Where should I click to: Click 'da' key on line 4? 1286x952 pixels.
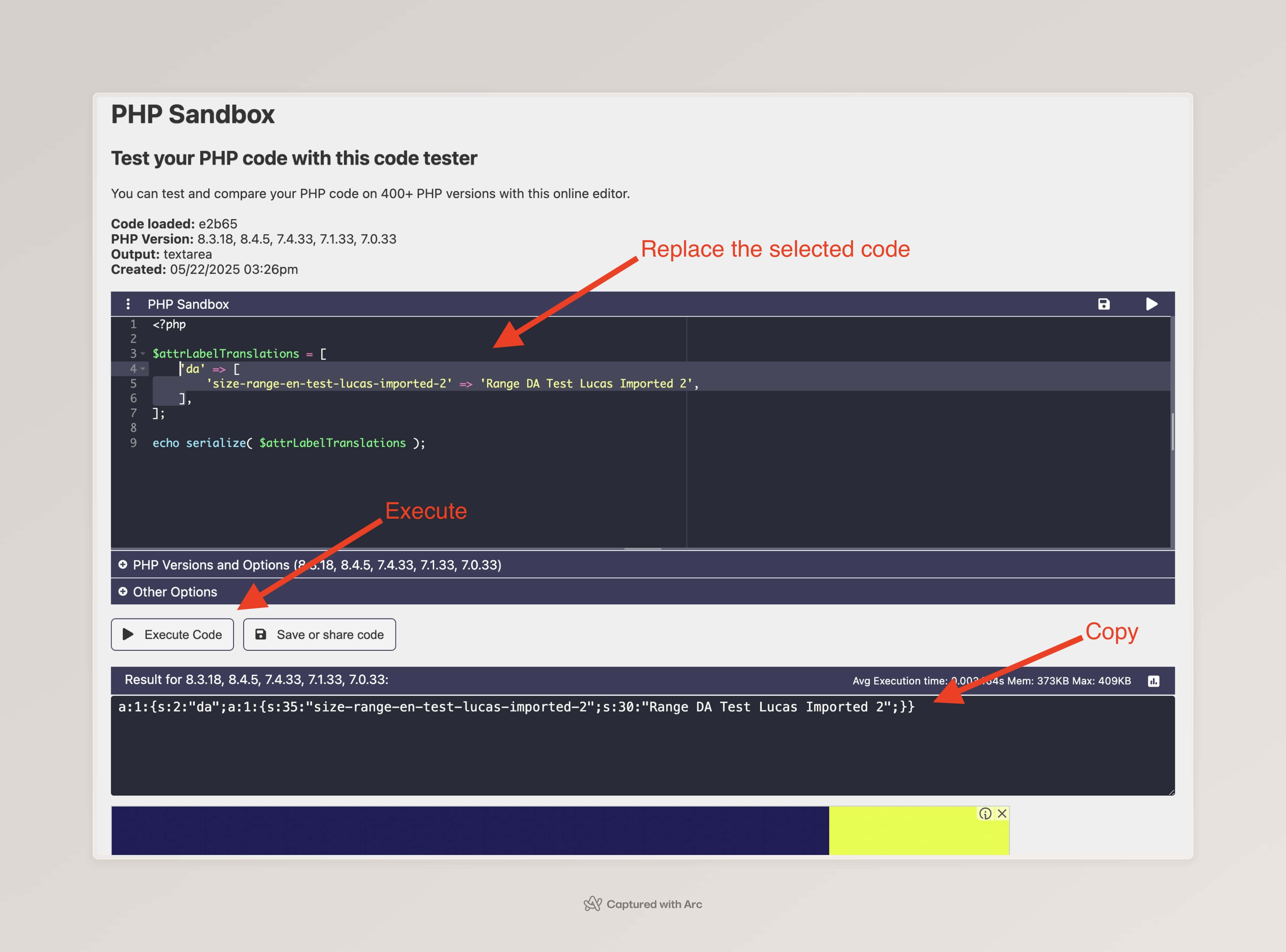click(193, 369)
